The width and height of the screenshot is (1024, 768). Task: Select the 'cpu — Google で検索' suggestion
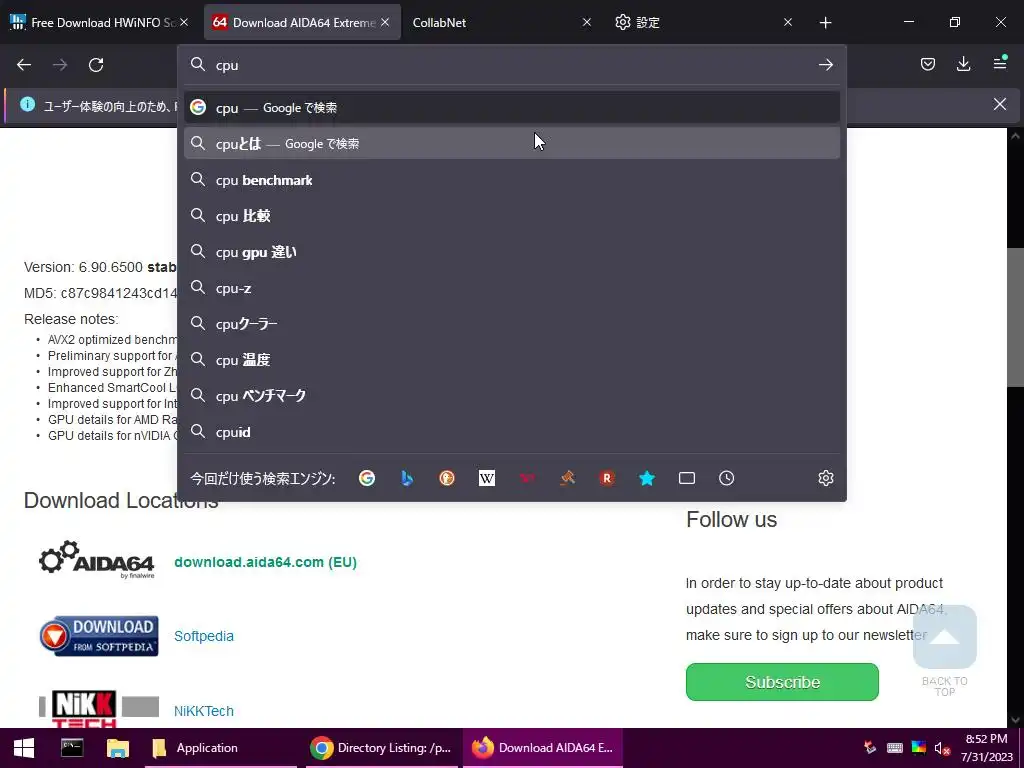512,108
